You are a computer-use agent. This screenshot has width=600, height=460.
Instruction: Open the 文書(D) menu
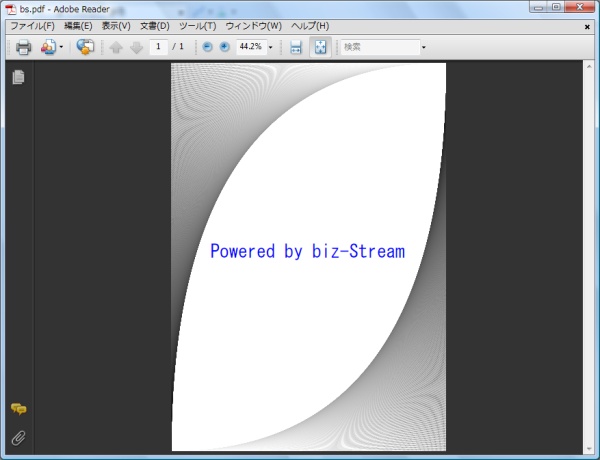[155, 26]
